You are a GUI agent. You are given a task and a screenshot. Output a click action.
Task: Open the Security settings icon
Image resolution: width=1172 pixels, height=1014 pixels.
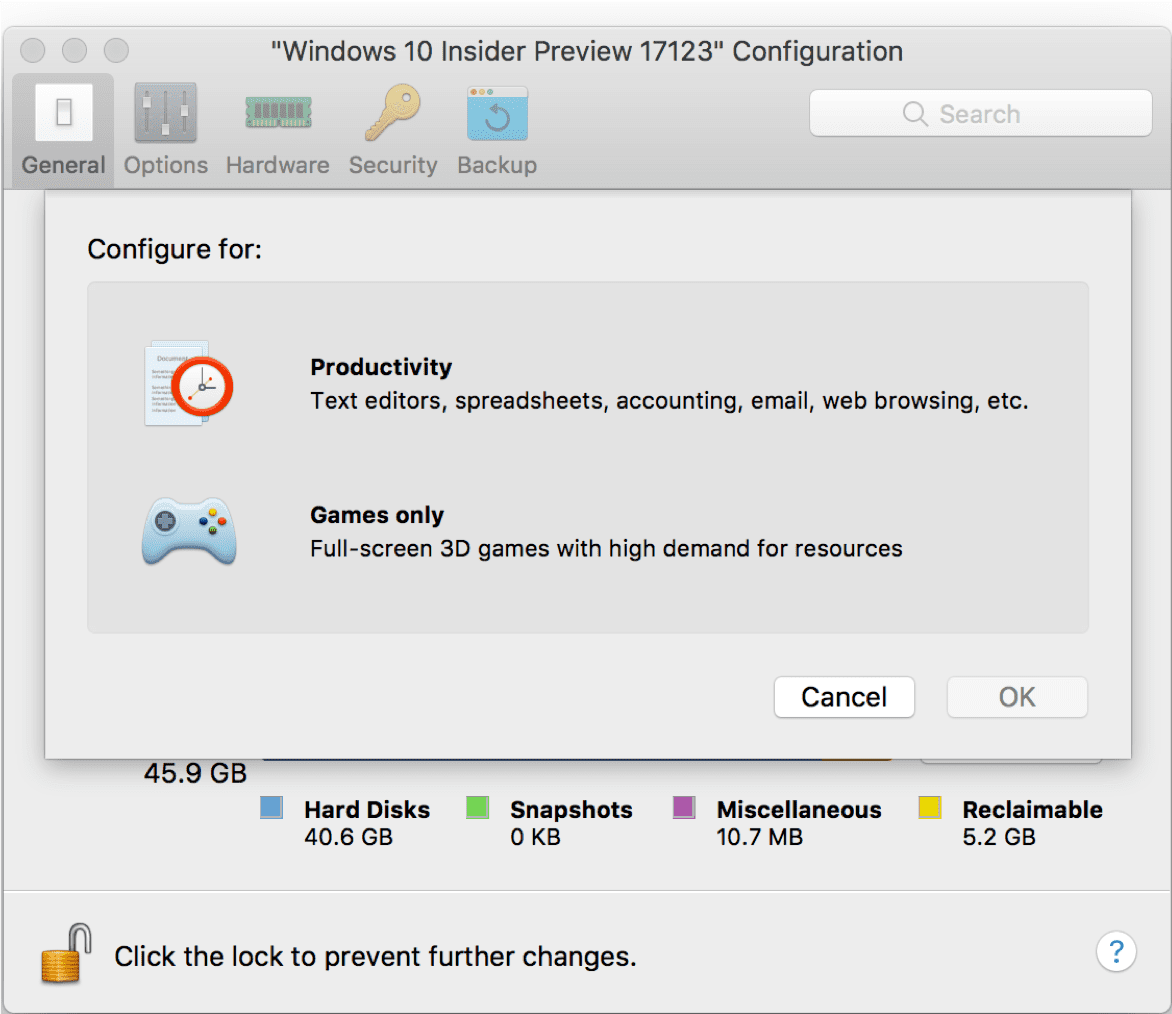pos(392,112)
